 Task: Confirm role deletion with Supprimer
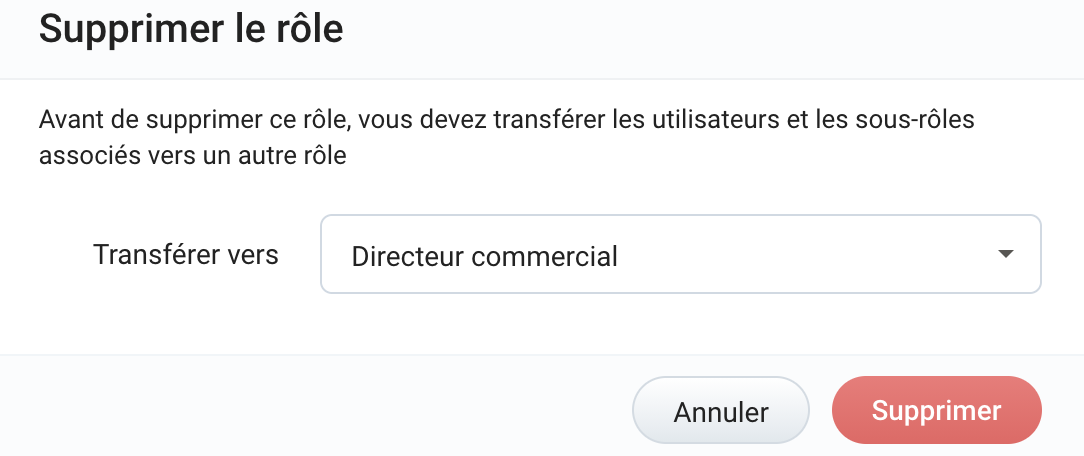coord(936,411)
